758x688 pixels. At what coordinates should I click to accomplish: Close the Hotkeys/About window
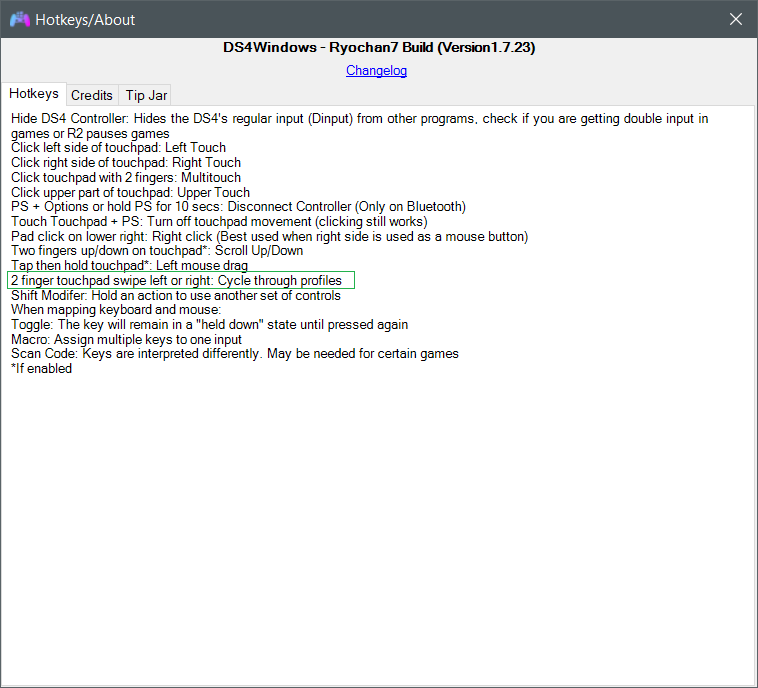pyautogui.click(x=736, y=19)
